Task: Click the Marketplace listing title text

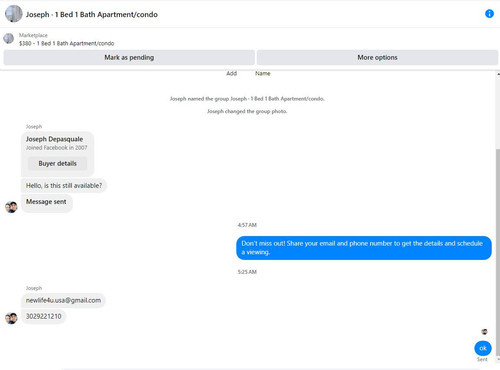Action: [67, 43]
